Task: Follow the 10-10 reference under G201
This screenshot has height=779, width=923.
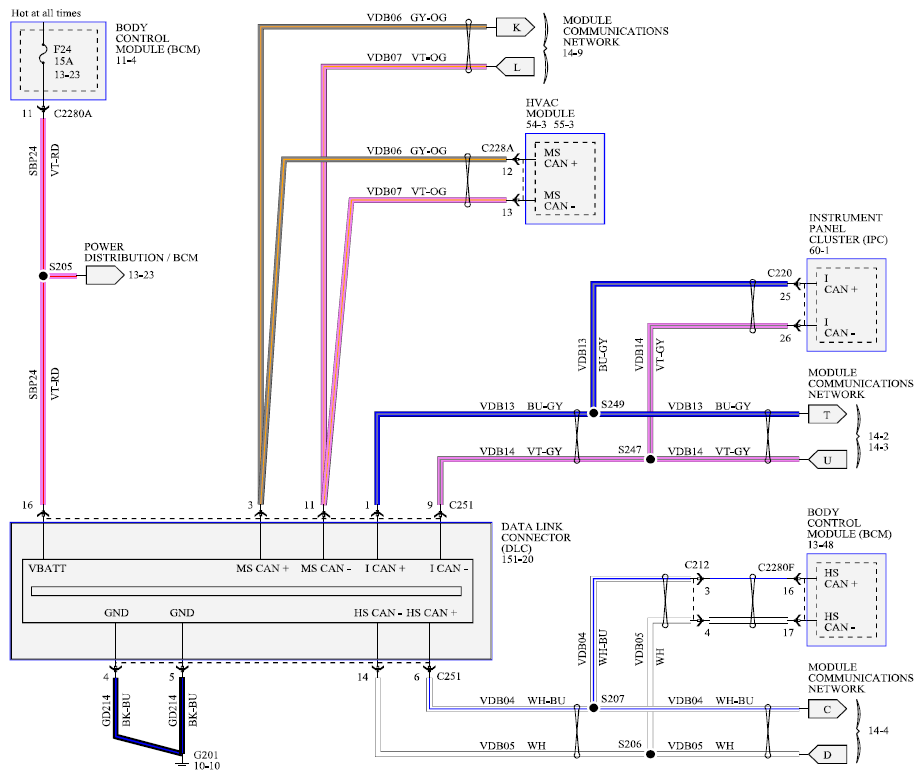Action: click(207, 767)
